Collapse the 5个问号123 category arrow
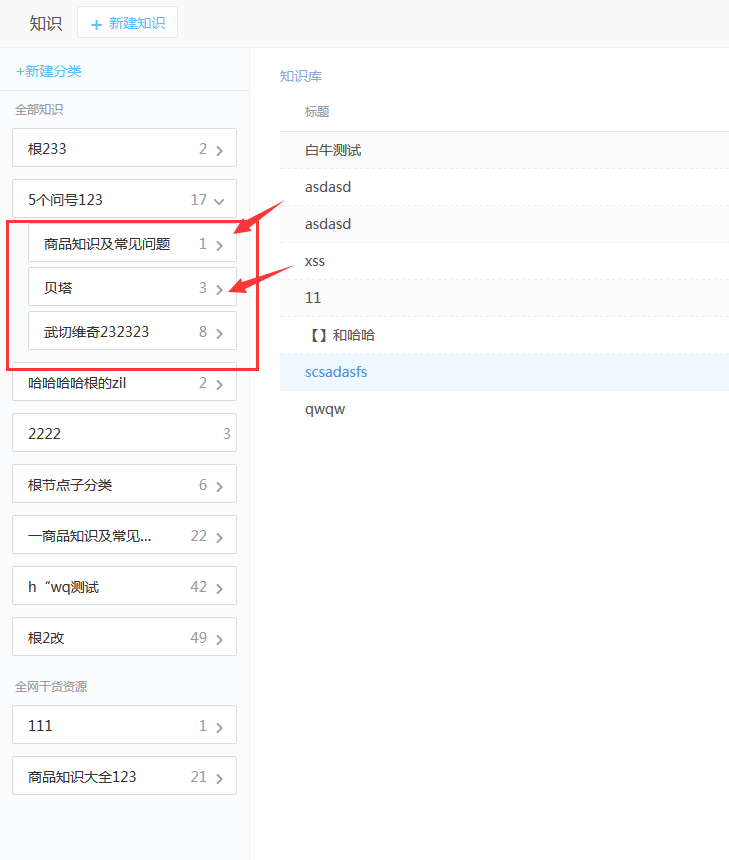 [x=219, y=200]
